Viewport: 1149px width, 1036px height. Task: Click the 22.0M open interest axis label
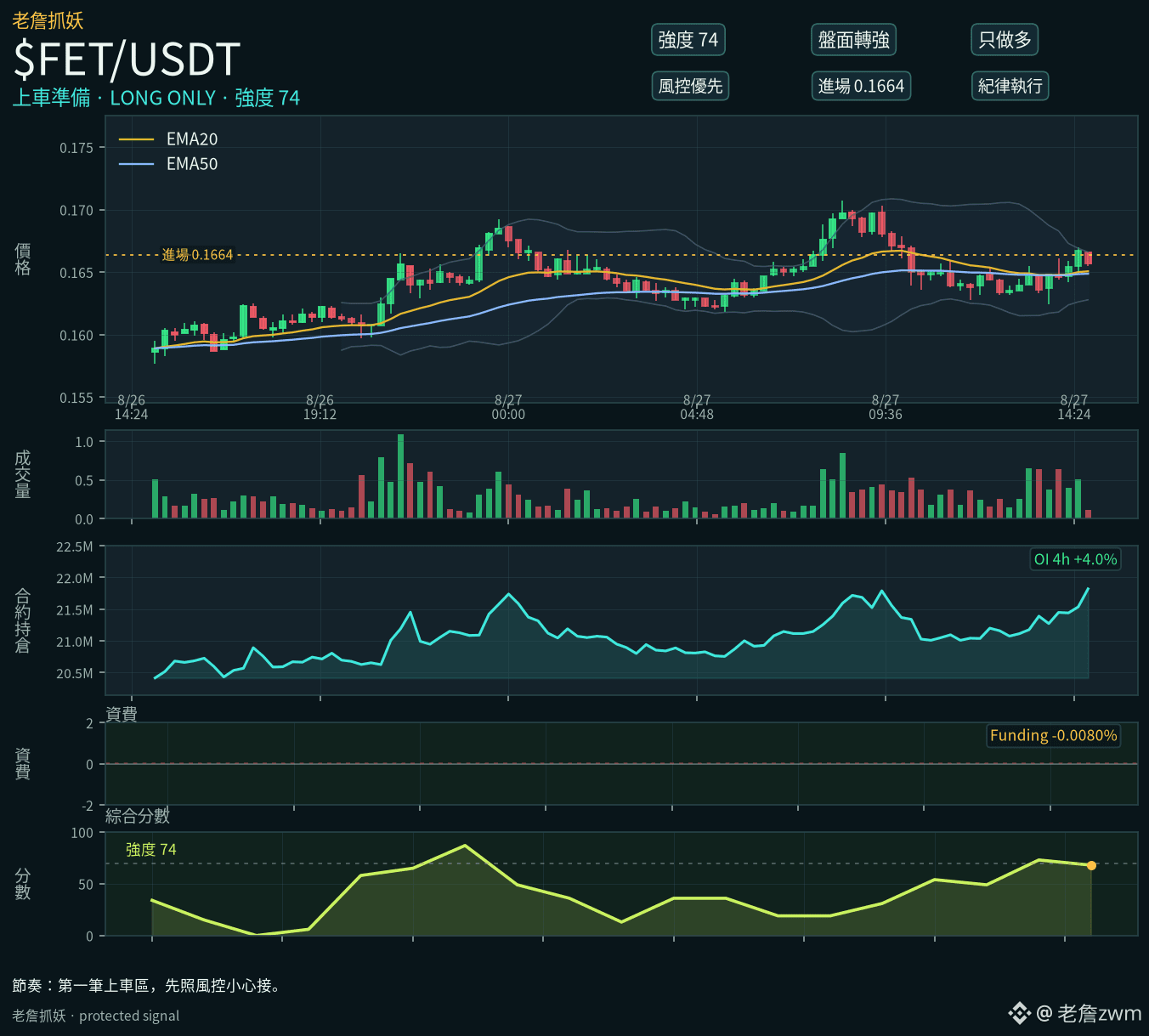click(x=75, y=579)
